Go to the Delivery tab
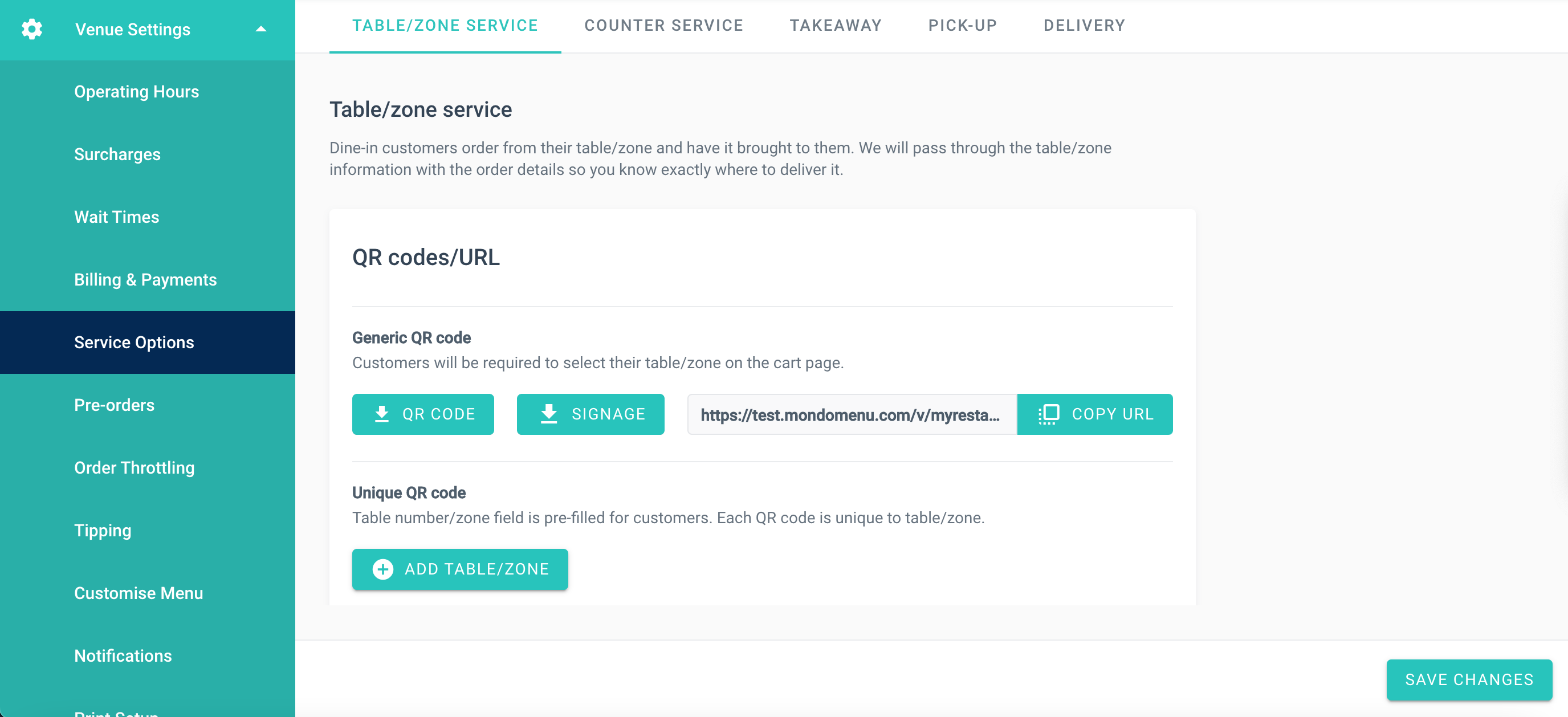The image size is (1568, 717). point(1084,26)
